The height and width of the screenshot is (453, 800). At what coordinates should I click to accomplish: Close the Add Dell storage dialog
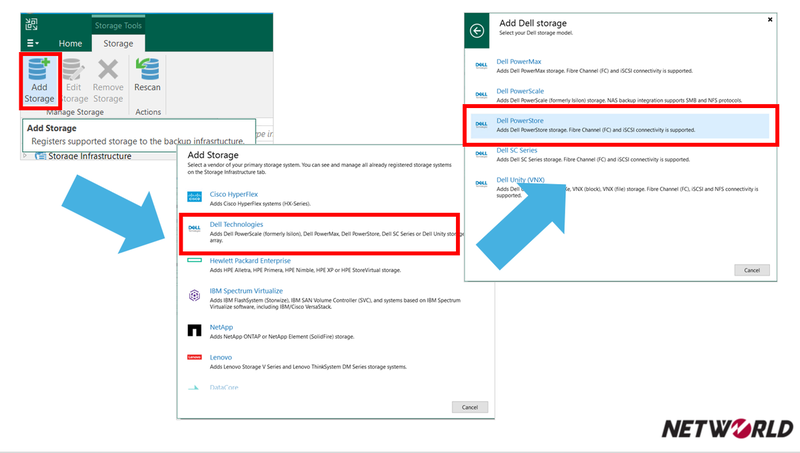(x=770, y=19)
